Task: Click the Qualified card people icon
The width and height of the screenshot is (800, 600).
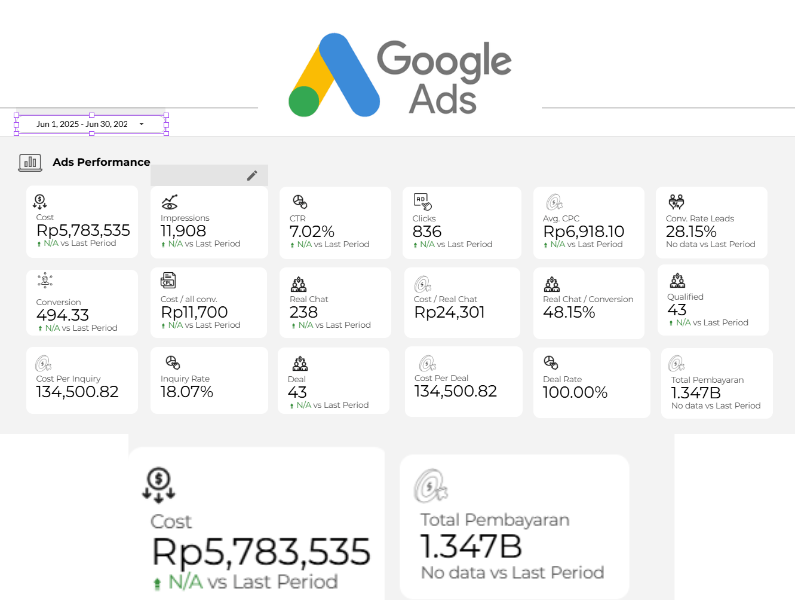Action: (x=678, y=281)
